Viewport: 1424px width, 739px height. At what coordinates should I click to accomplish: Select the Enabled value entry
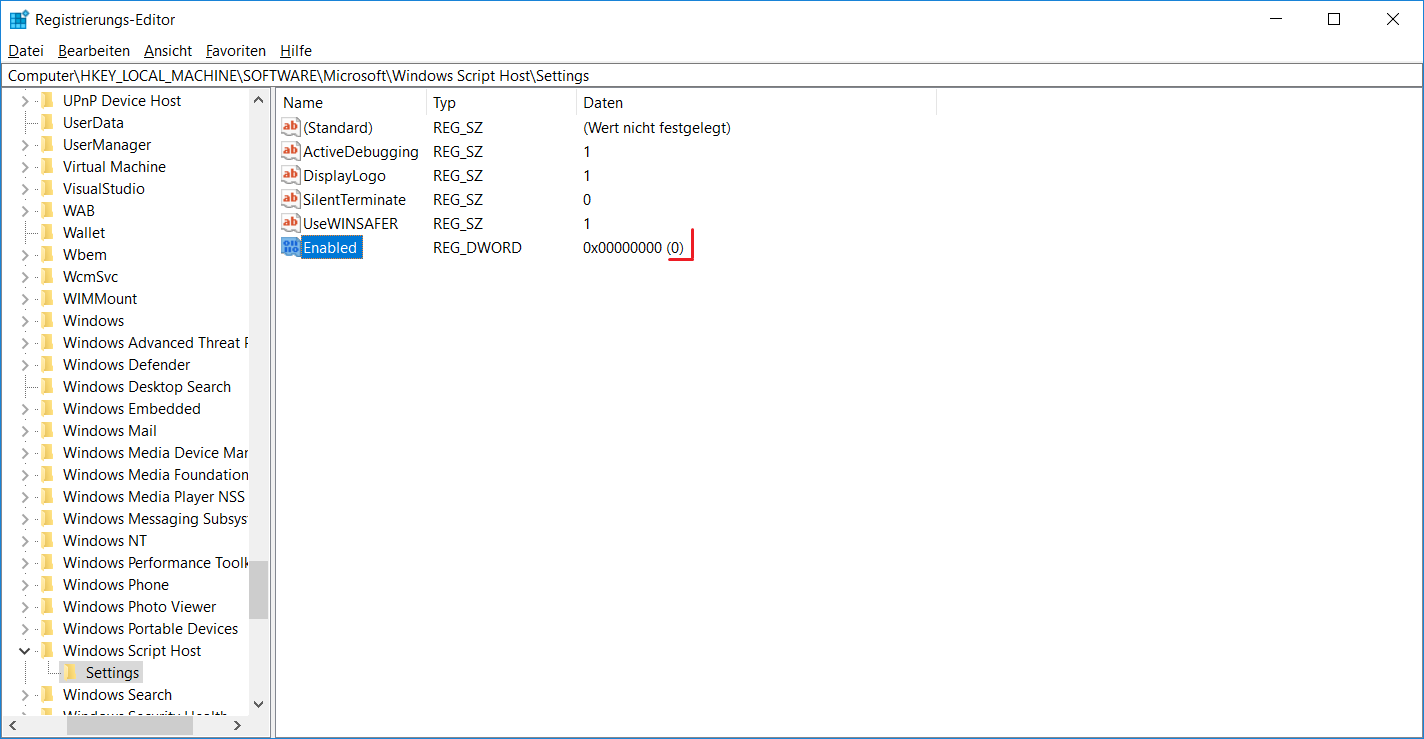tap(330, 247)
